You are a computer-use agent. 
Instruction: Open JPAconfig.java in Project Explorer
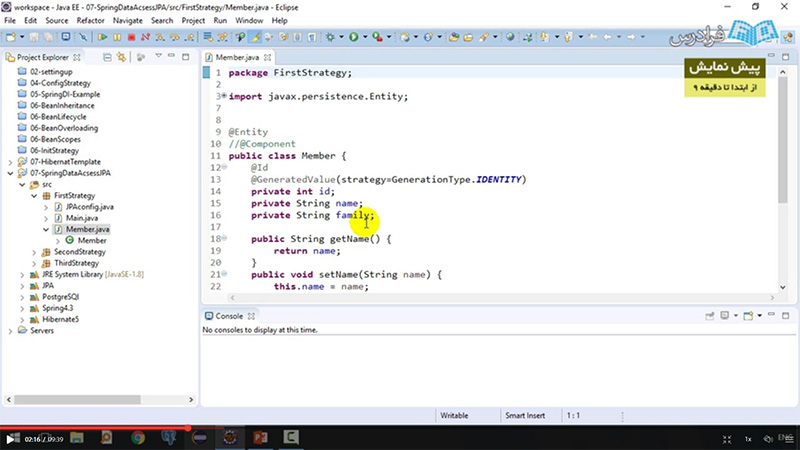point(89,207)
